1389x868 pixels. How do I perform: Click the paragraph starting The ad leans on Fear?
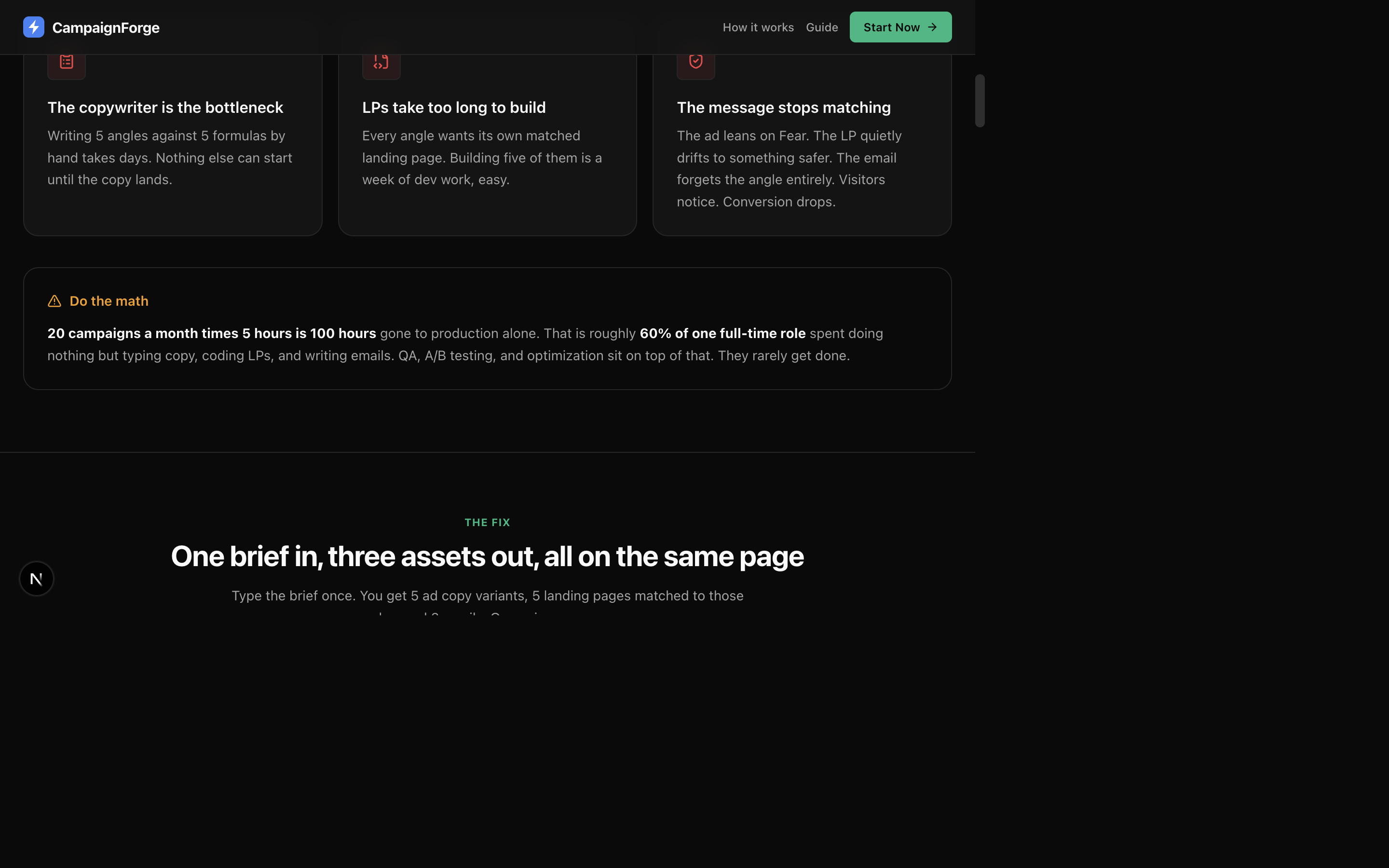pyautogui.click(x=789, y=169)
